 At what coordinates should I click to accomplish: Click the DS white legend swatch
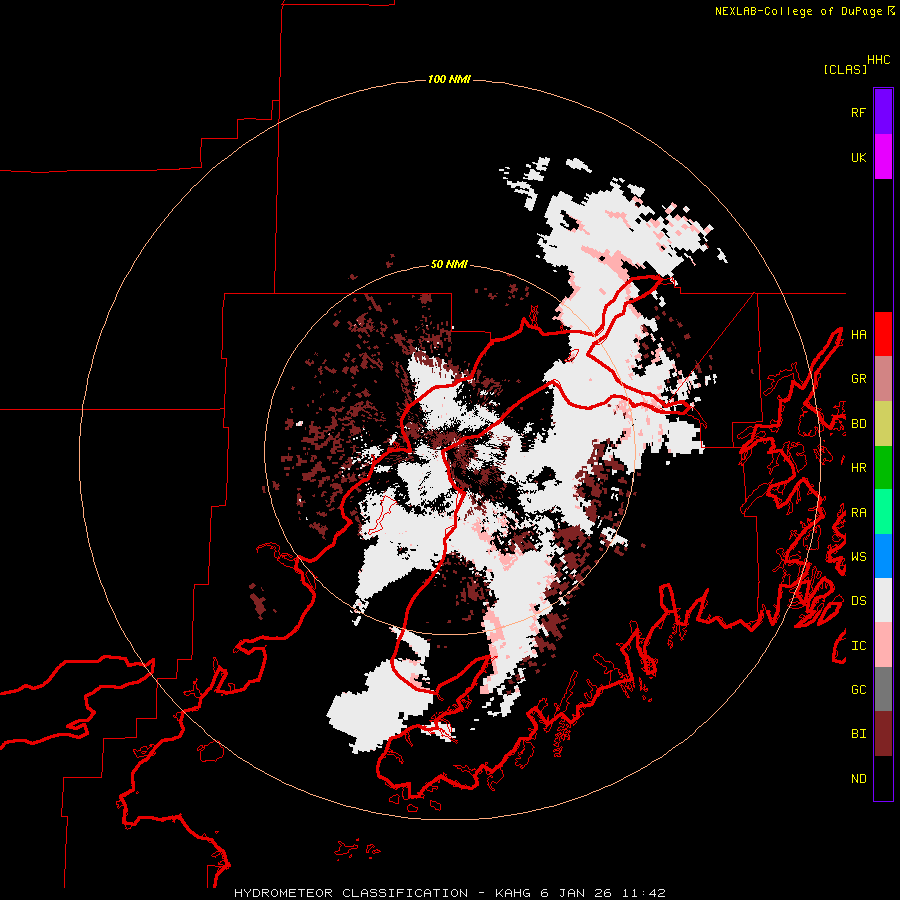click(883, 600)
